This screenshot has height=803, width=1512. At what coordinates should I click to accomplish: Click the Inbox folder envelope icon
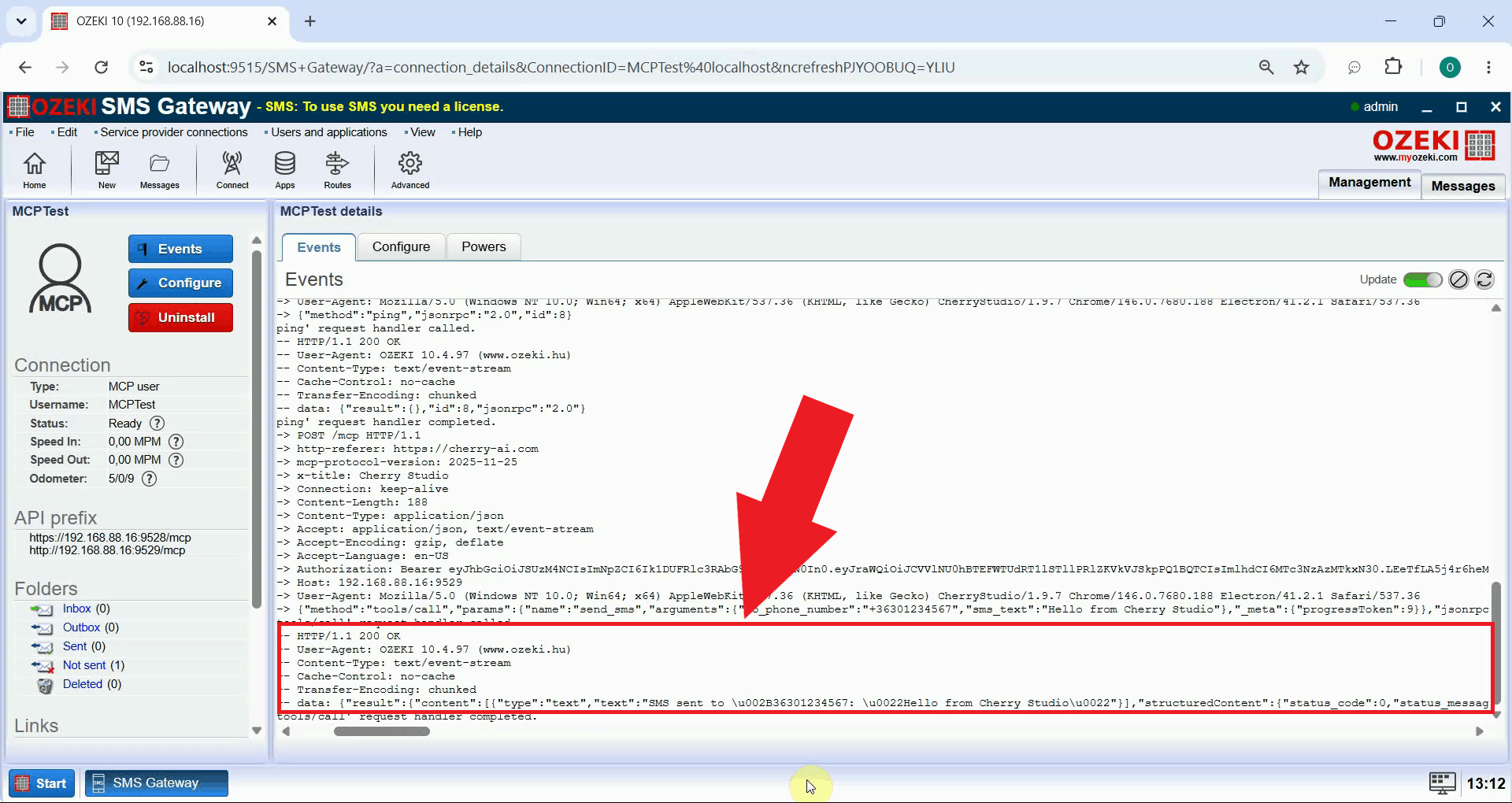[42, 609]
